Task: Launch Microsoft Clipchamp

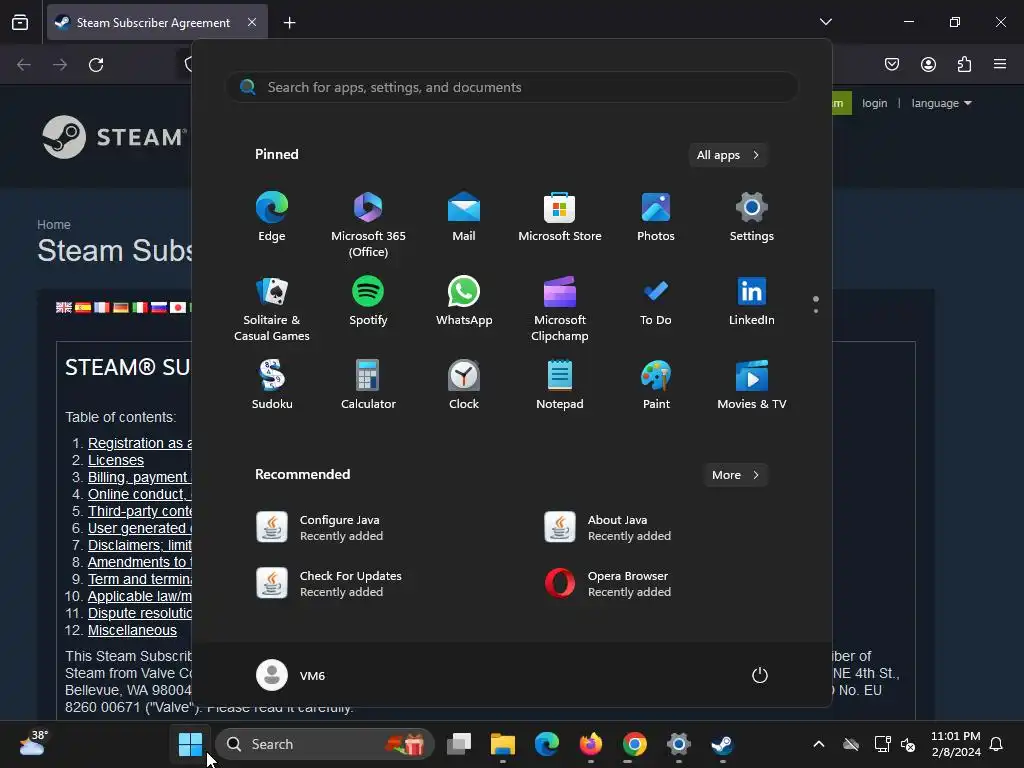Action: 560,308
